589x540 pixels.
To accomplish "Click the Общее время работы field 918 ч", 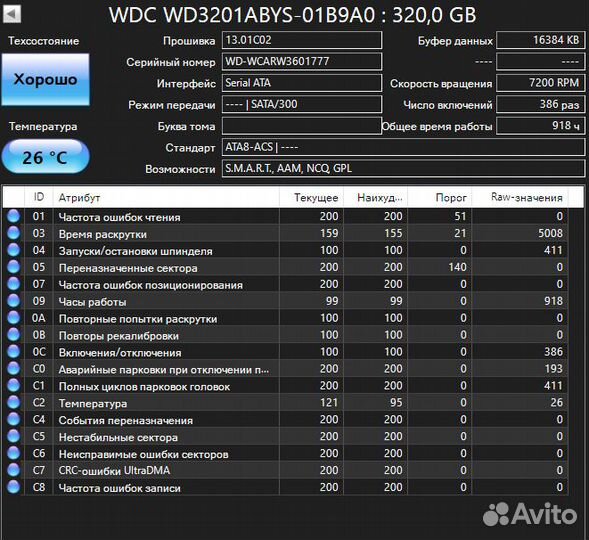I will tap(541, 126).
